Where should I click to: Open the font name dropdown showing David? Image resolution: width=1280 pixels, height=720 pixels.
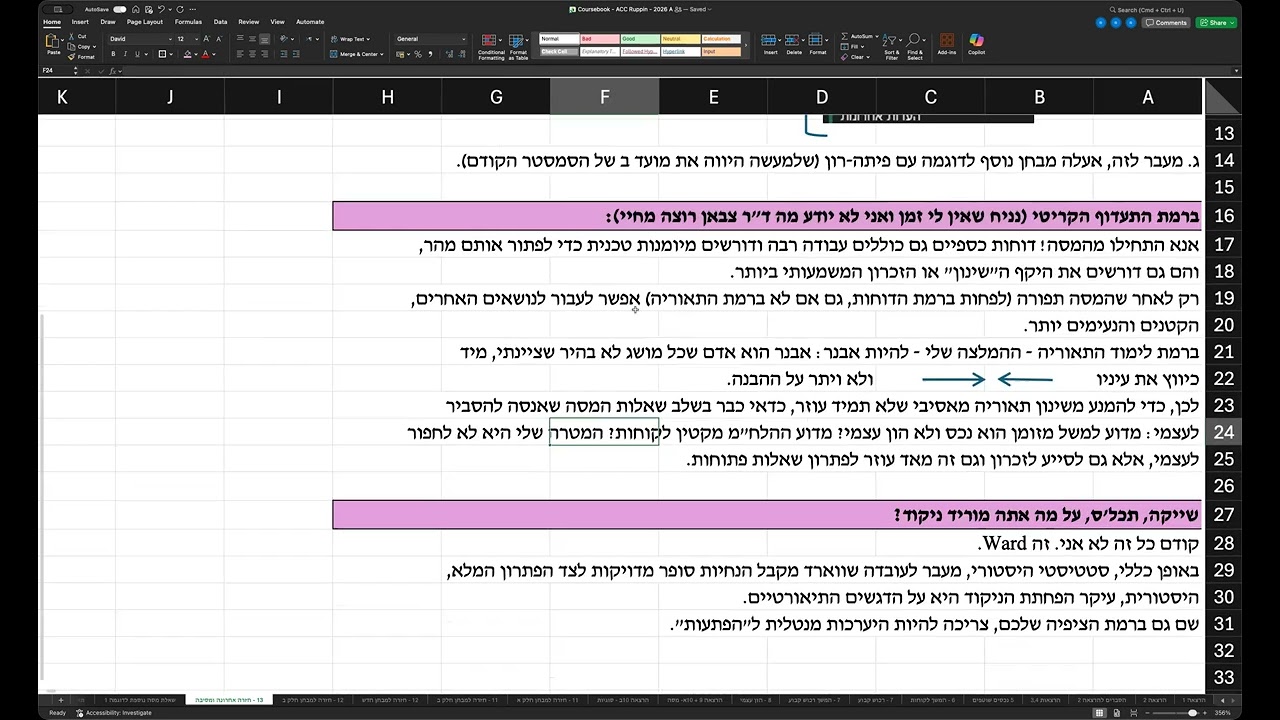tap(139, 39)
